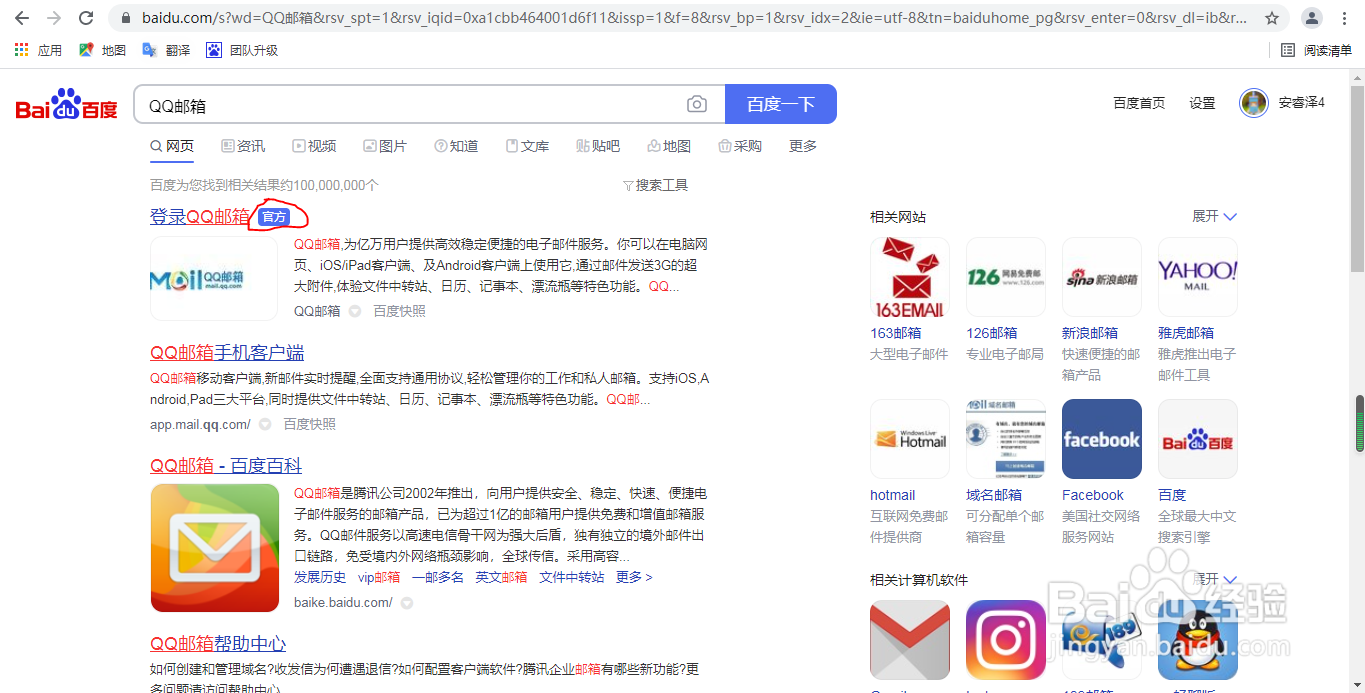This screenshot has width=1365, height=693.
Task: Switch to the 资讯 tab
Action: 243,146
